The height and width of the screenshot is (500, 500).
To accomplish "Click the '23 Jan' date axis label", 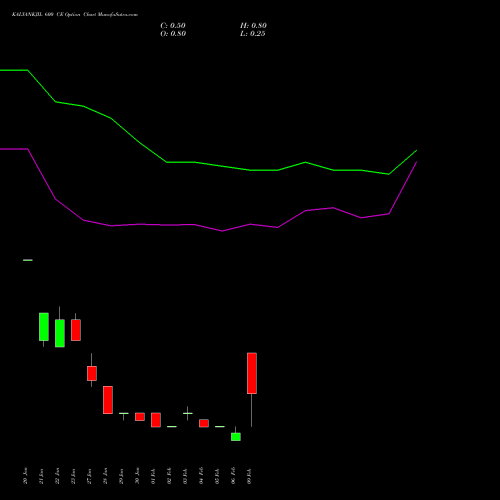I will click(73, 476).
